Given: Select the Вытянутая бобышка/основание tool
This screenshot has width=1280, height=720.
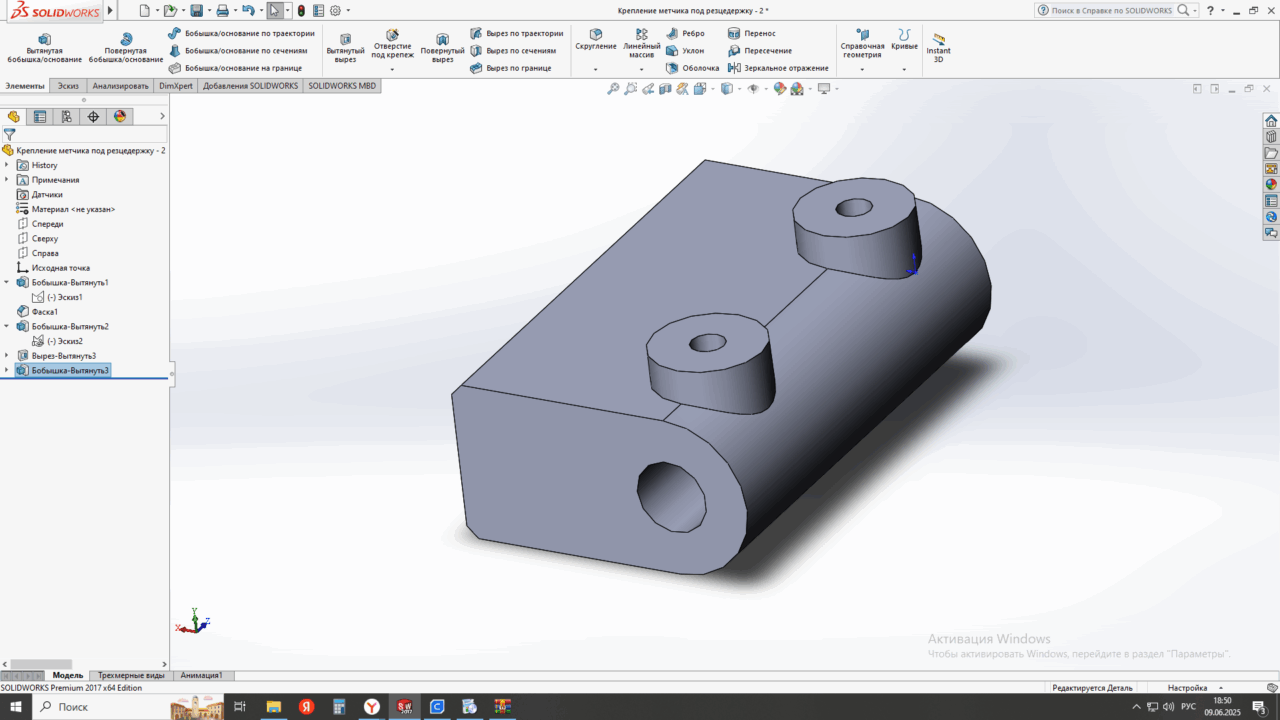Looking at the screenshot, I should click(44, 47).
